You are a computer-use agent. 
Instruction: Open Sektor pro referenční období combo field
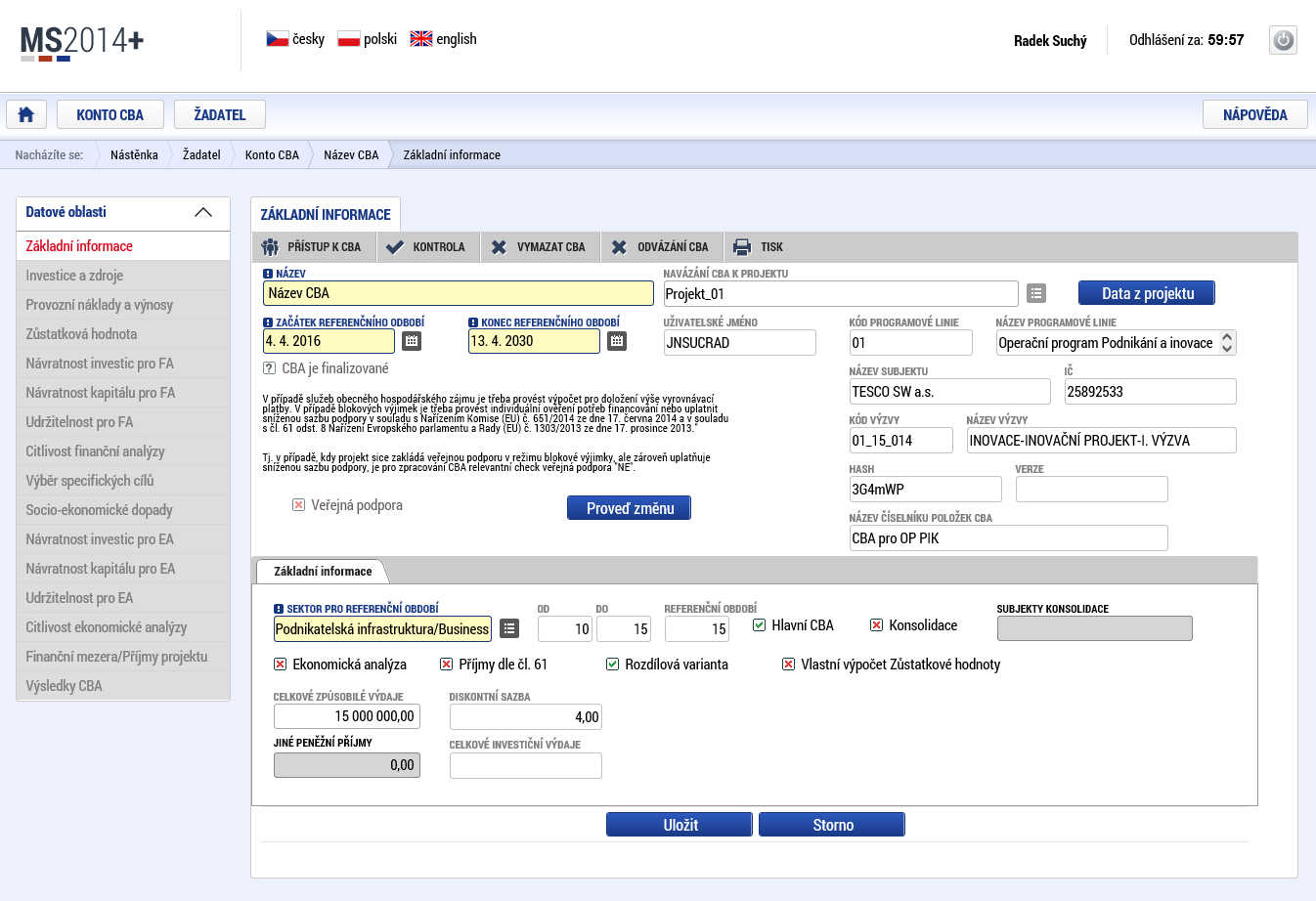pos(382,628)
